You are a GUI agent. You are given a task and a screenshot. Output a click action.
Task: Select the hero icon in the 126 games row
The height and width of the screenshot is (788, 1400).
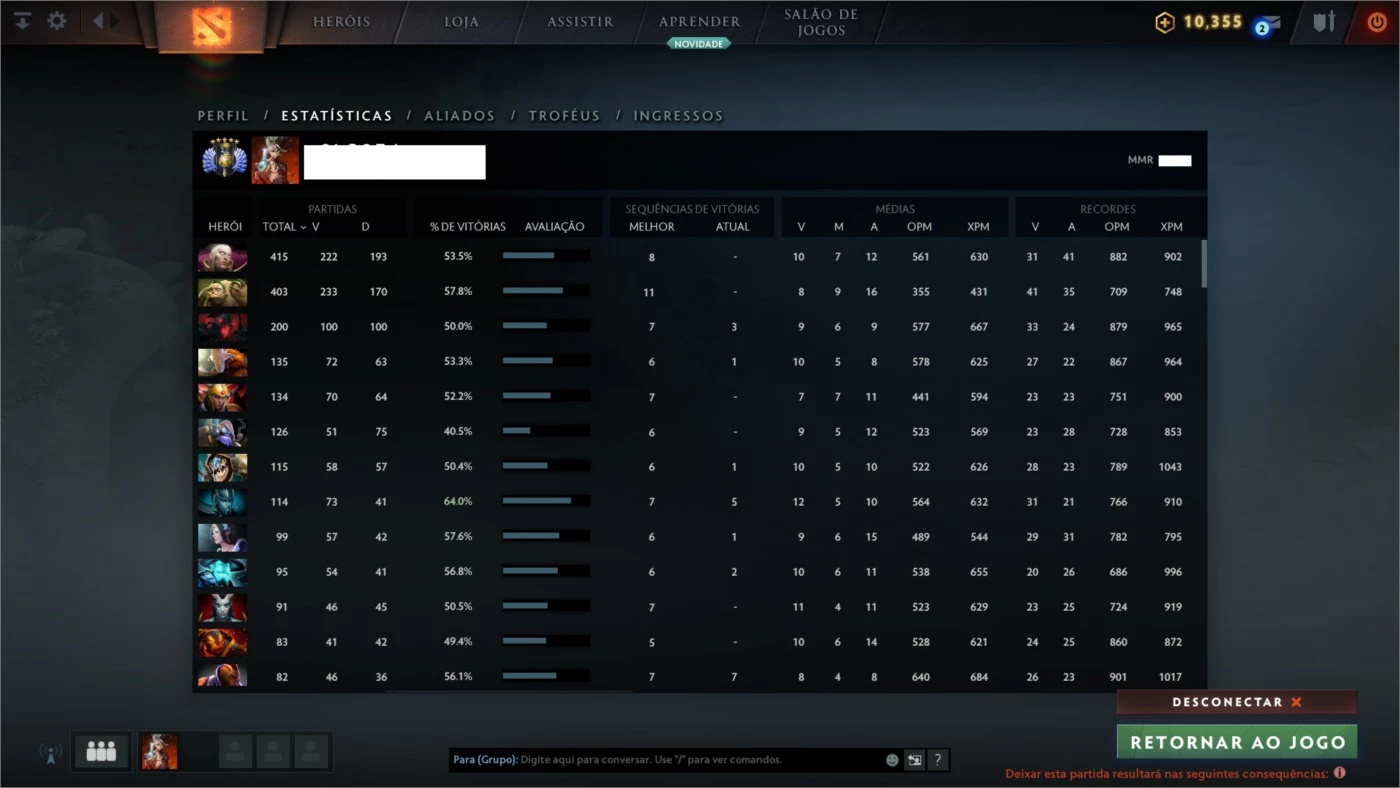(x=222, y=432)
